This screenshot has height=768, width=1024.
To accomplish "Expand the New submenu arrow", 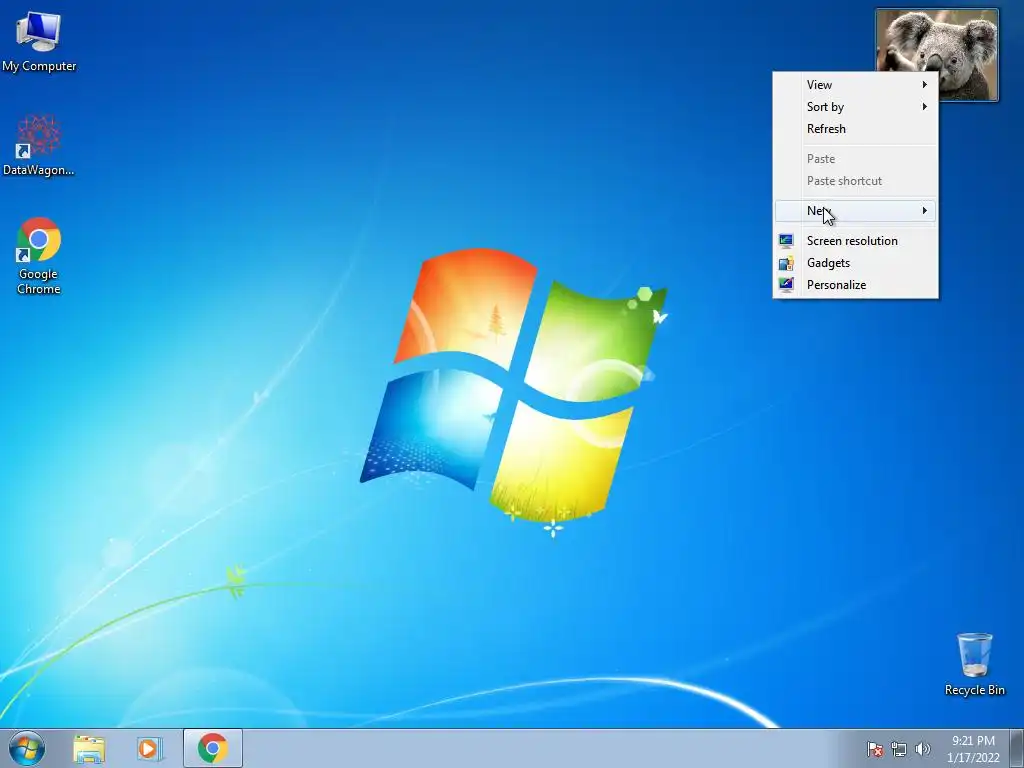I will [x=925, y=210].
